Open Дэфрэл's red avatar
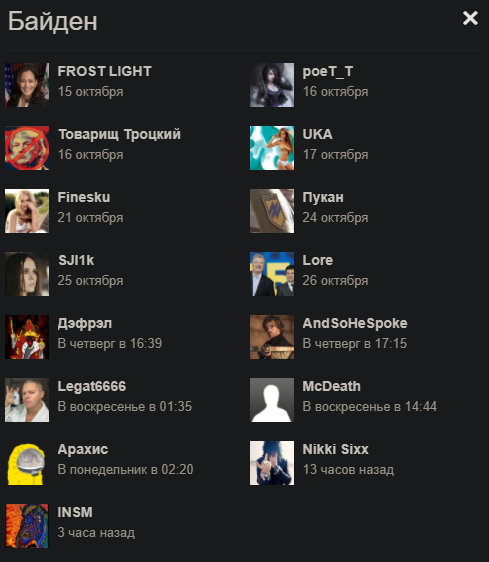Screen dimensions: 489x562 pyautogui.click(x=27, y=337)
